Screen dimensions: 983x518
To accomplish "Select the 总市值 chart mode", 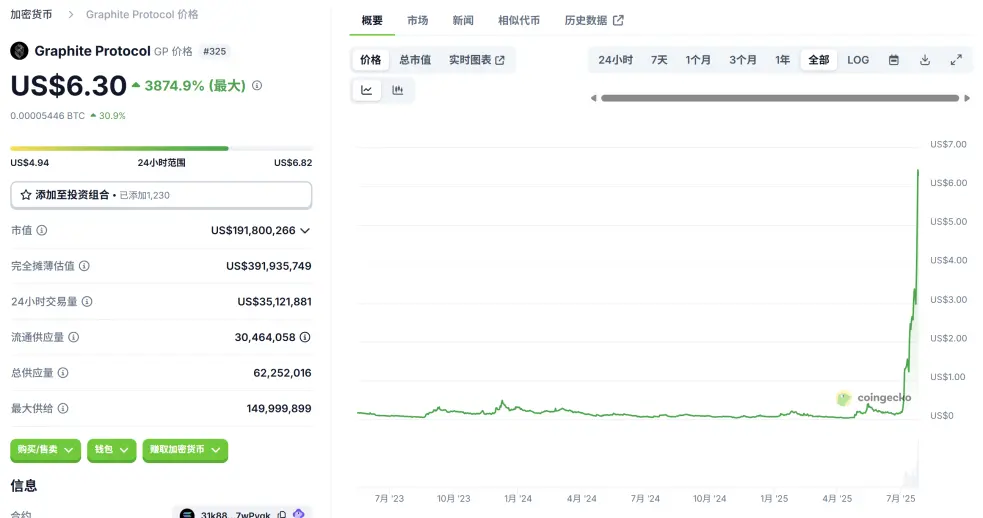I will (415, 60).
